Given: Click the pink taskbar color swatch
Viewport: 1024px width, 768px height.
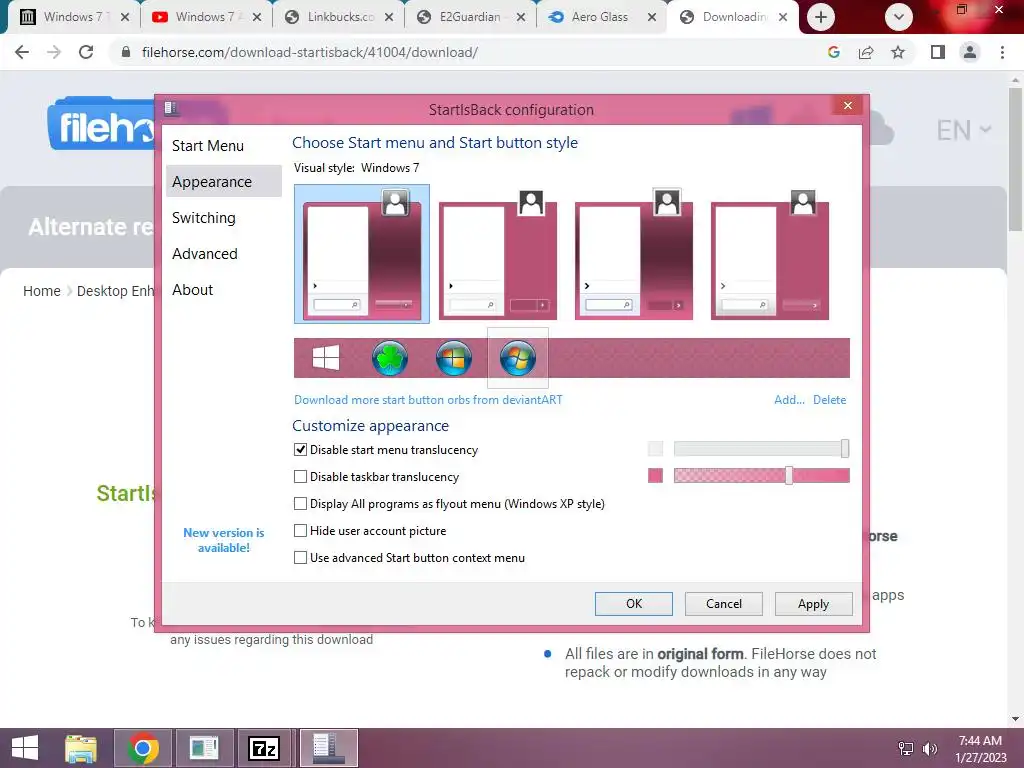Looking at the screenshot, I should click(x=655, y=475).
